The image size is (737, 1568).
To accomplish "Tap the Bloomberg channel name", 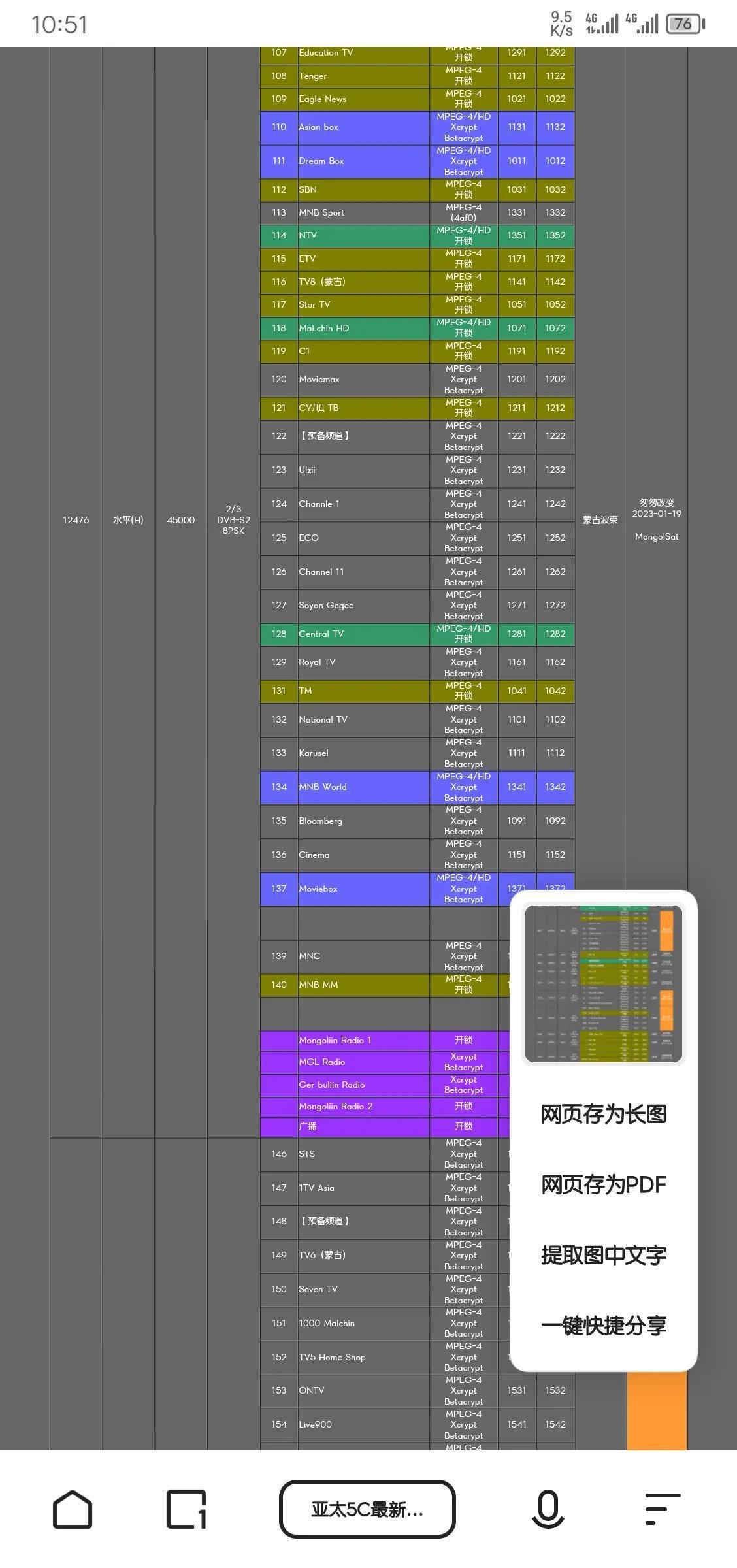I will coord(320,821).
